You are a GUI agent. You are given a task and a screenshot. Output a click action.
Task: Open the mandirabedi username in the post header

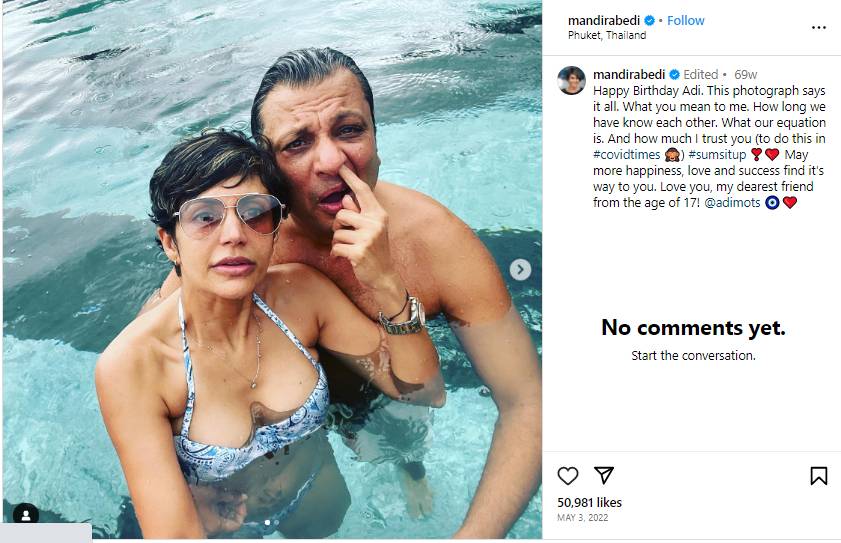click(x=603, y=21)
